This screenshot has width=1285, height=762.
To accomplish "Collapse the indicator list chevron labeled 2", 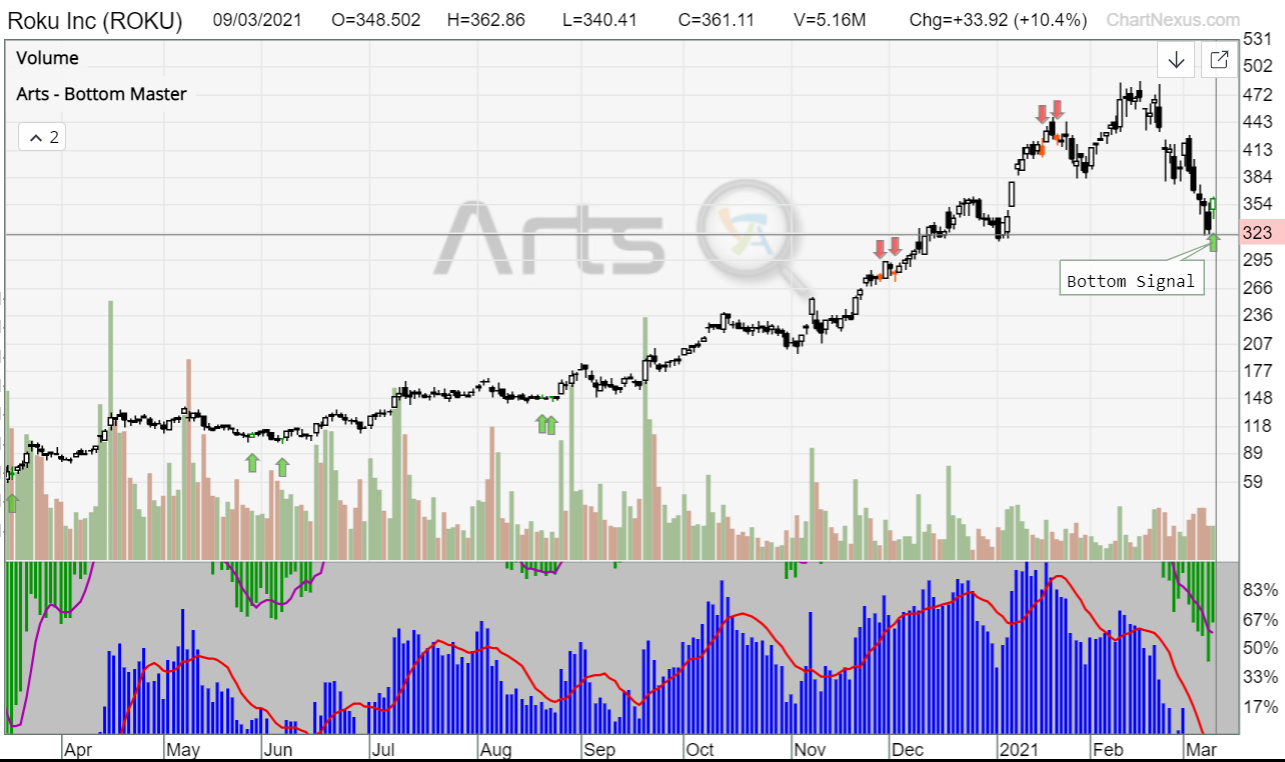I will tap(42, 137).
